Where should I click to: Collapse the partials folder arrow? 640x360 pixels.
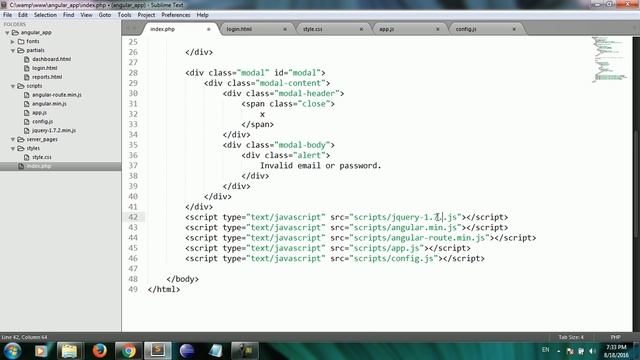[x=13, y=50]
